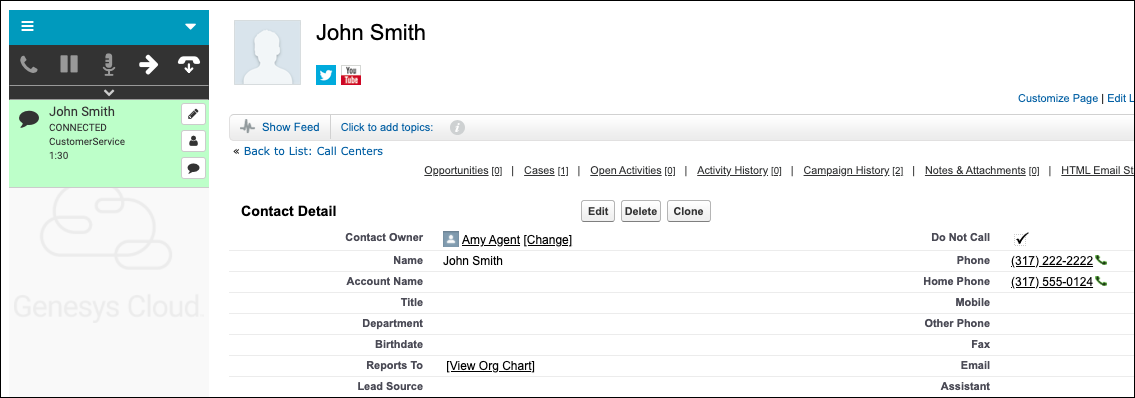Expand call controls with down chevron
Screen dimensions: 1135x398
click(109, 93)
